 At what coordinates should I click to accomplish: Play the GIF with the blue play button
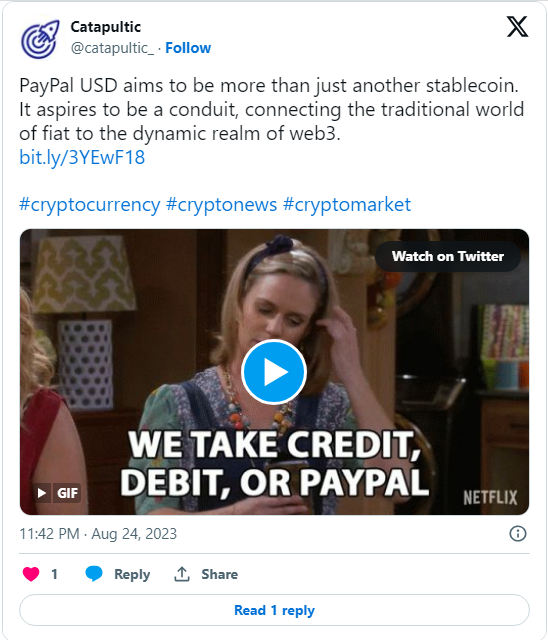point(274,371)
